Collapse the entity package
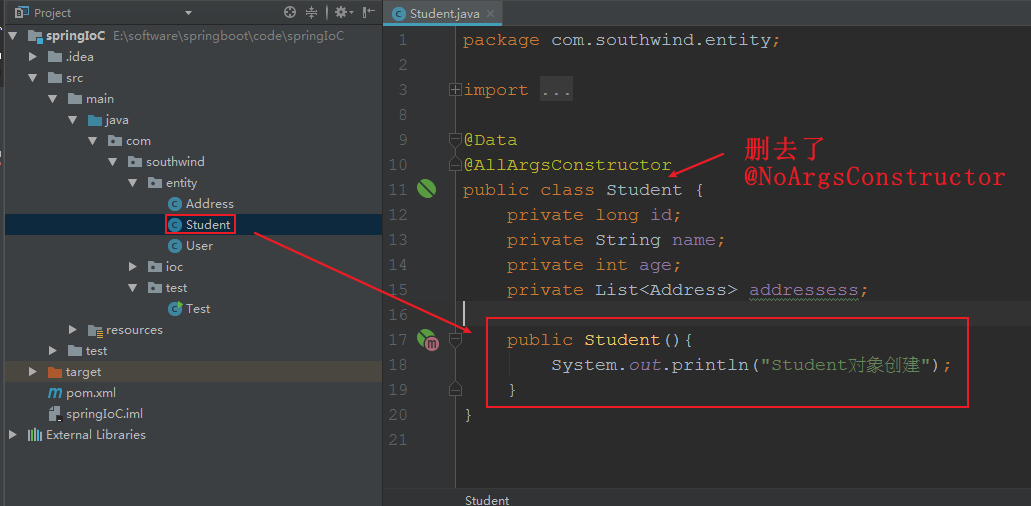Viewport: 1031px width, 506px height. click(x=132, y=183)
